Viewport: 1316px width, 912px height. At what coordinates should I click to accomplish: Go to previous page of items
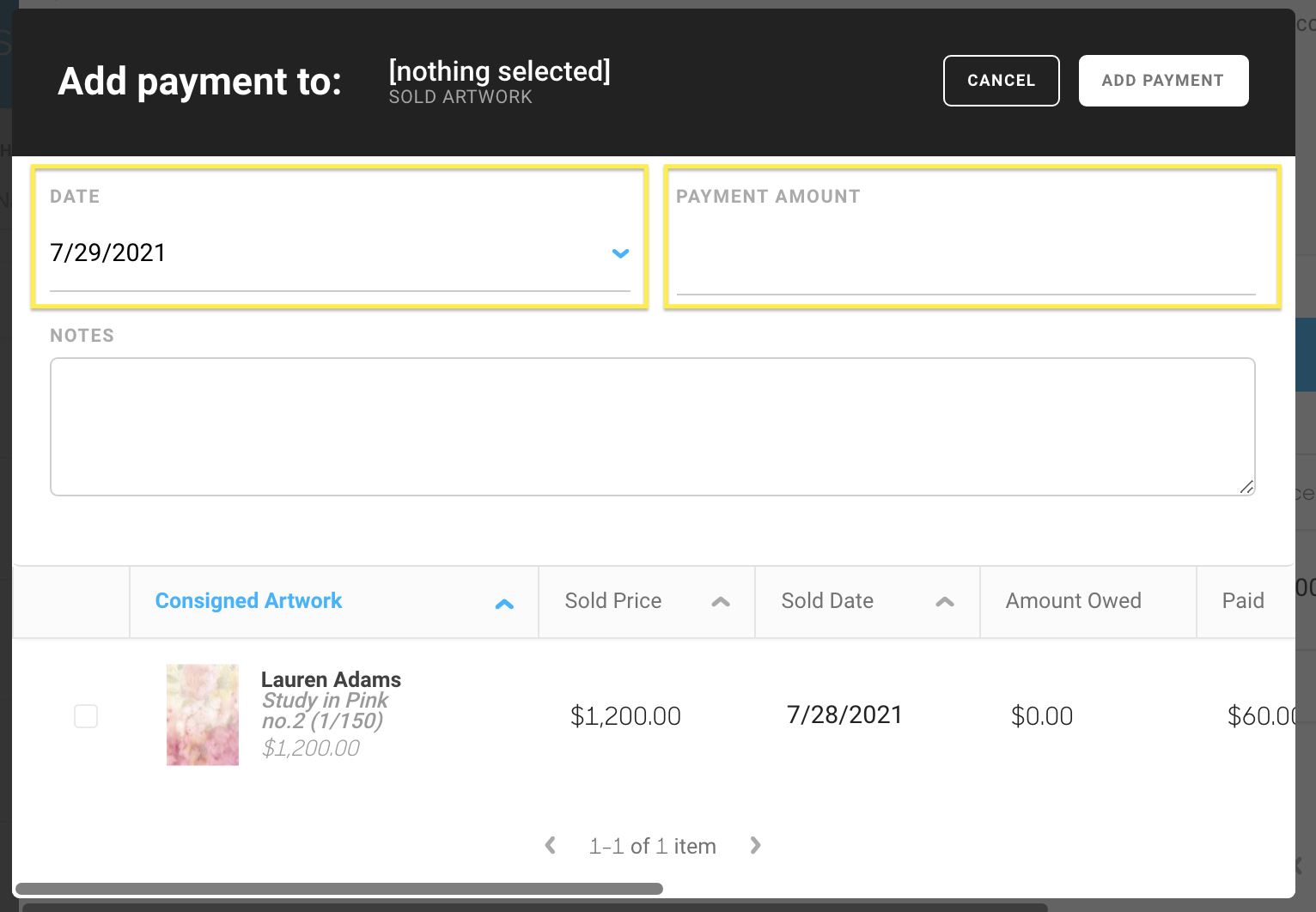(551, 846)
